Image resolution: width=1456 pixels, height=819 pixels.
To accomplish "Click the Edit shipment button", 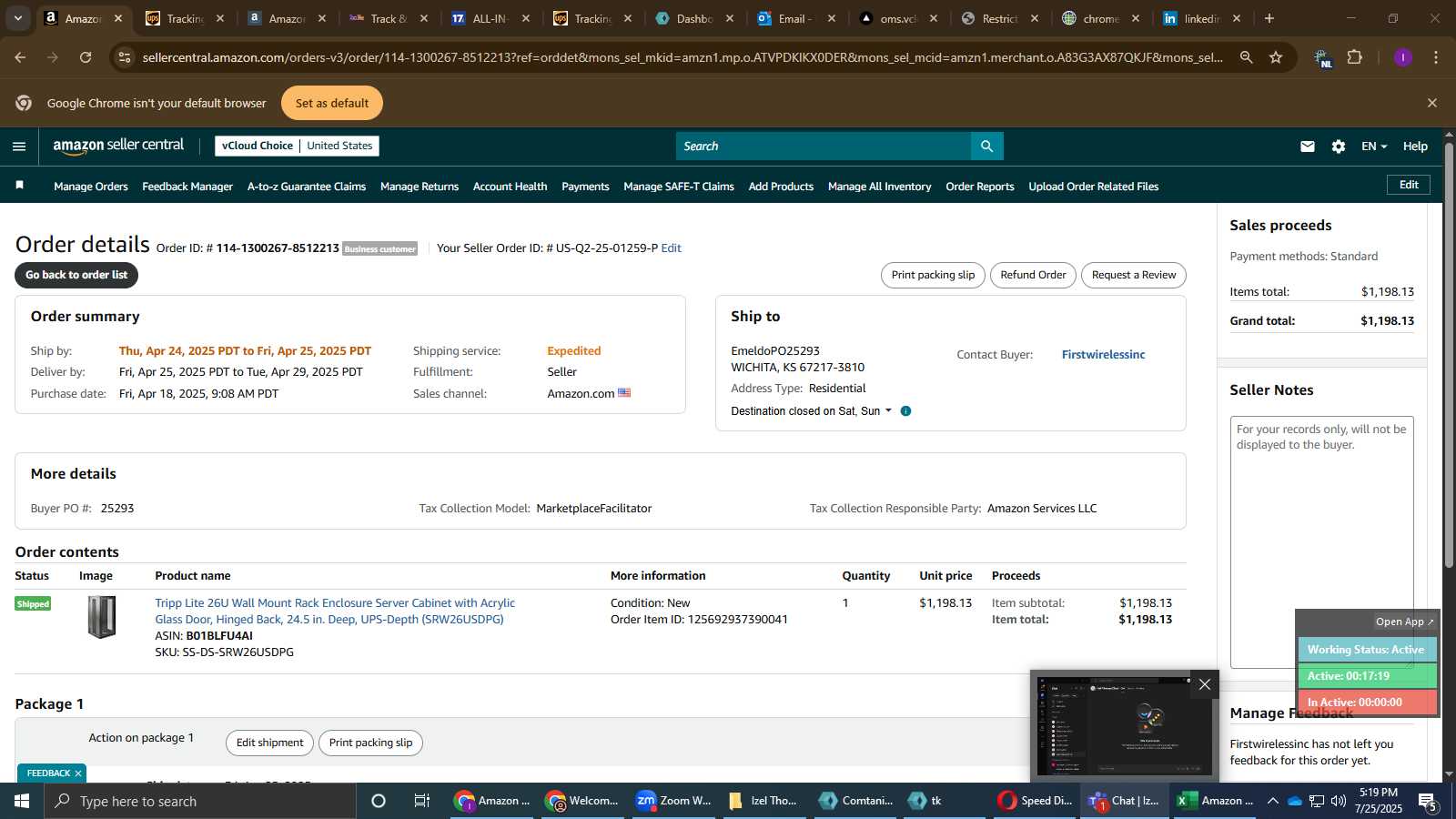I will (x=269, y=743).
